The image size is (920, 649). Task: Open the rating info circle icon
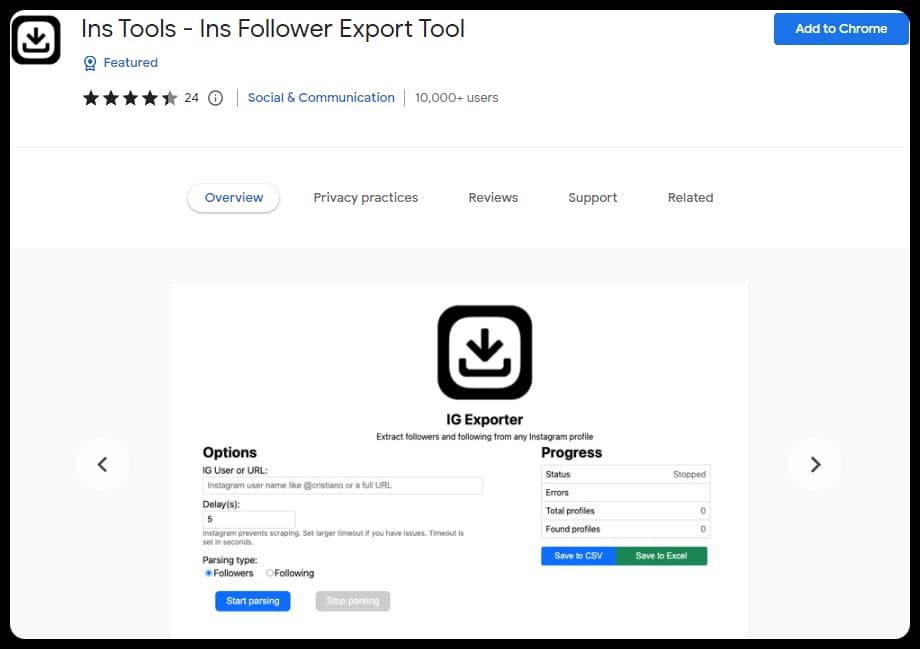pyautogui.click(x=215, y=98)
